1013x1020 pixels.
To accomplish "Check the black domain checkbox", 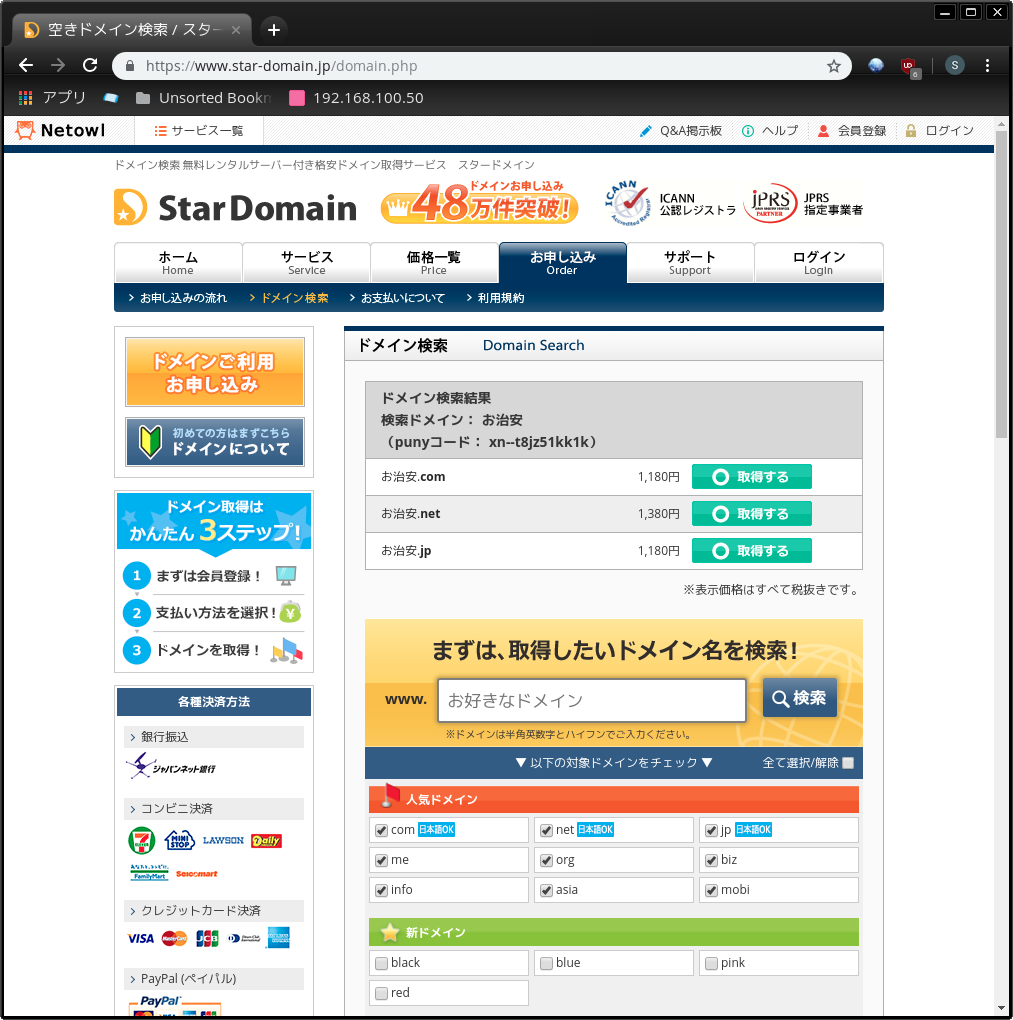I will pyautogui.click(x=381, y=963).
